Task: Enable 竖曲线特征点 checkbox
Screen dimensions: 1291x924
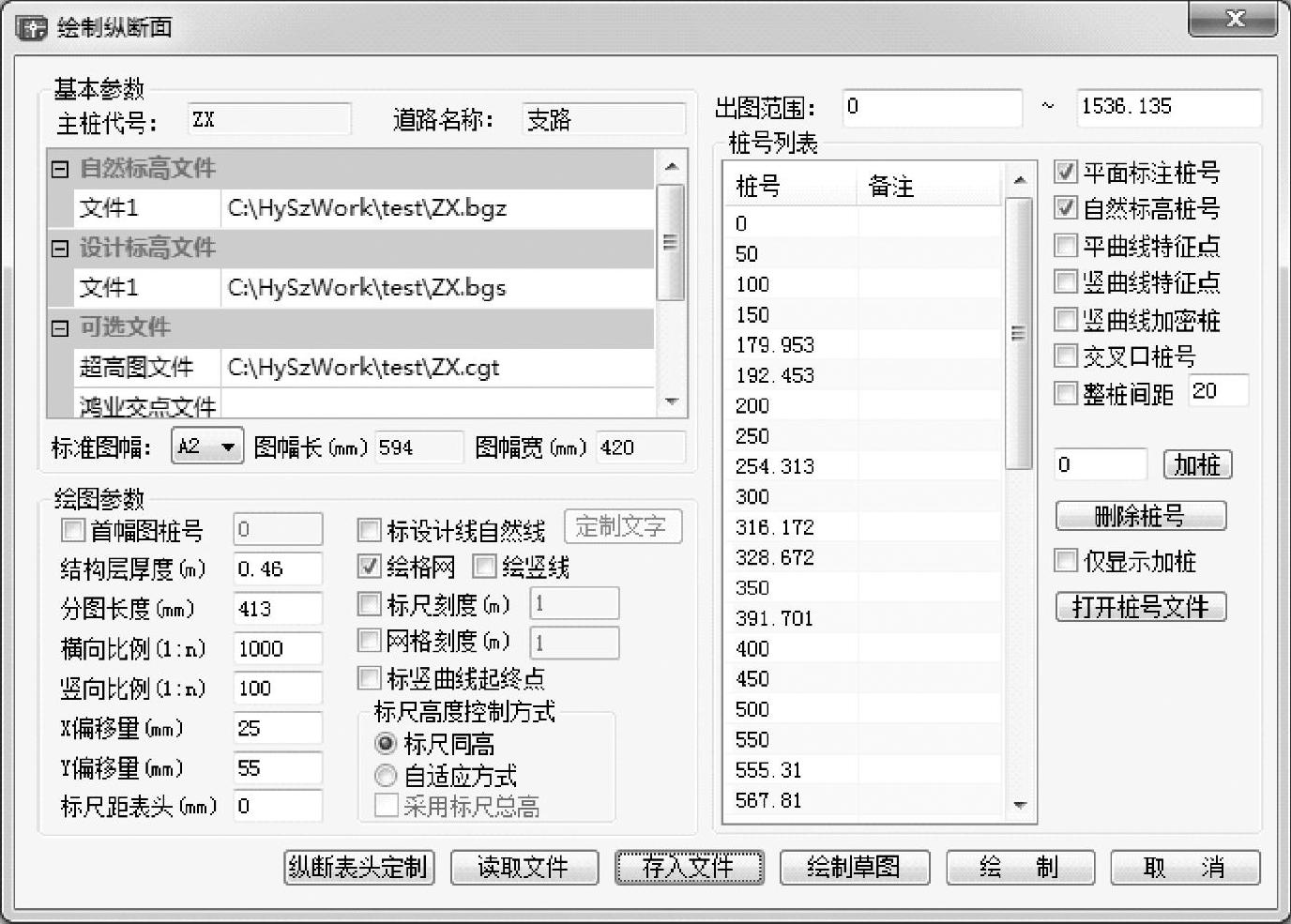Action: (x=1065, y=282)
